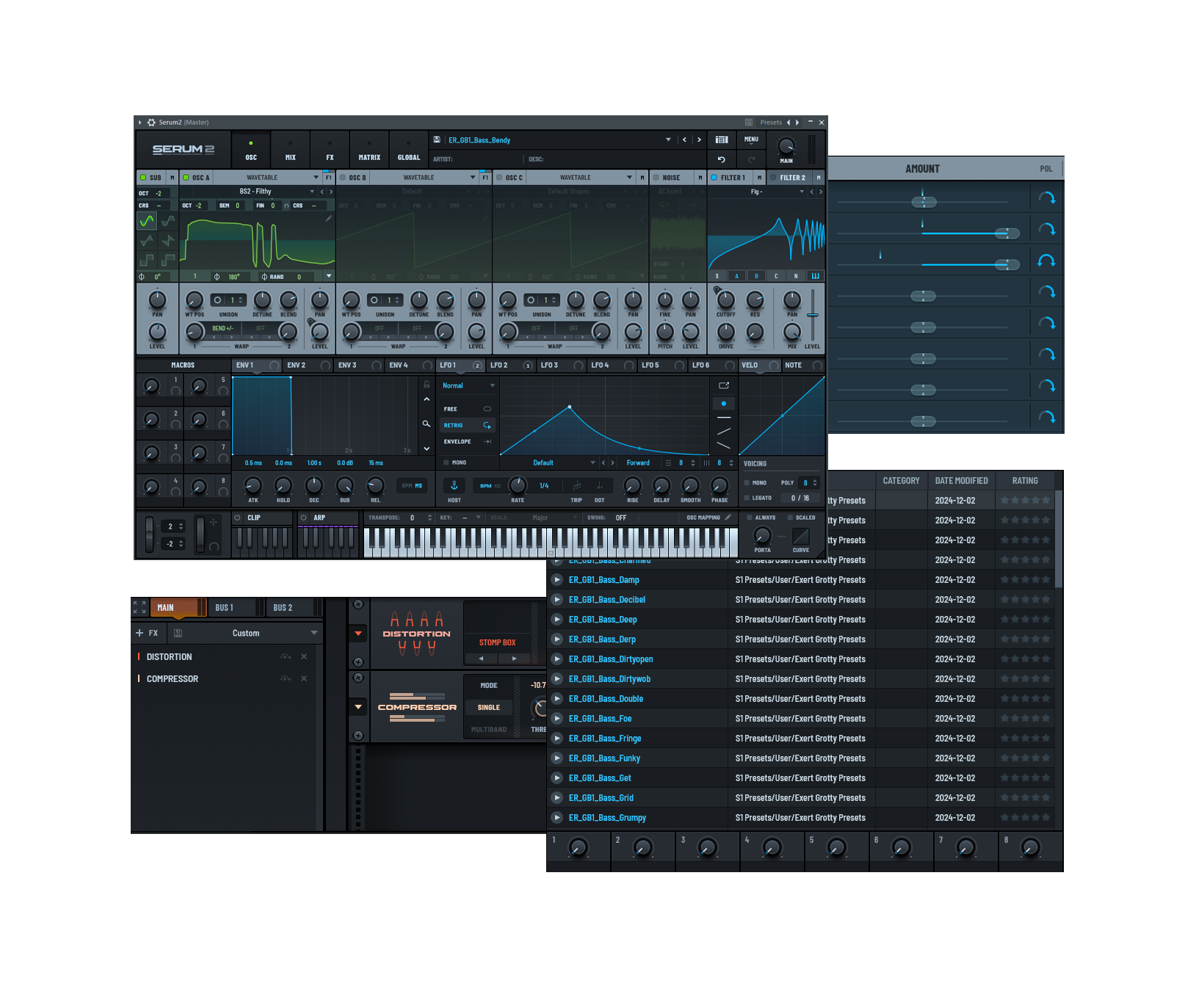
Task: Expand the Custom FX preset dropdown
Action: point(314,633)
